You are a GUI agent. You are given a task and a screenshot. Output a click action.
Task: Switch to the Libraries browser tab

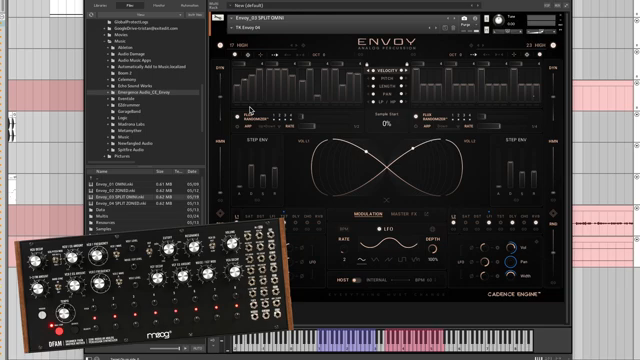click(x=100, y=5)
